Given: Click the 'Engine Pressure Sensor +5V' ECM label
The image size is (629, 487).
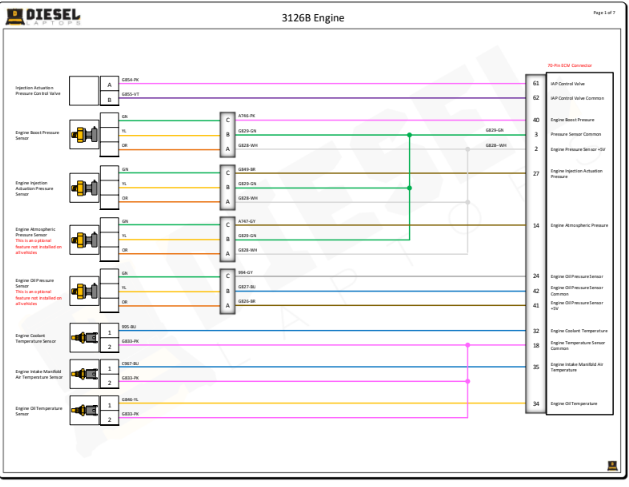Looking at the screenshot, I should coord(578,149).
